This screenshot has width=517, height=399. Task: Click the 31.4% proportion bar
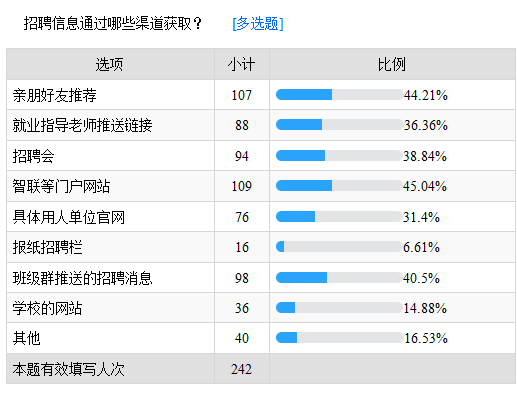pyautogui.click(x=339, y=217)
